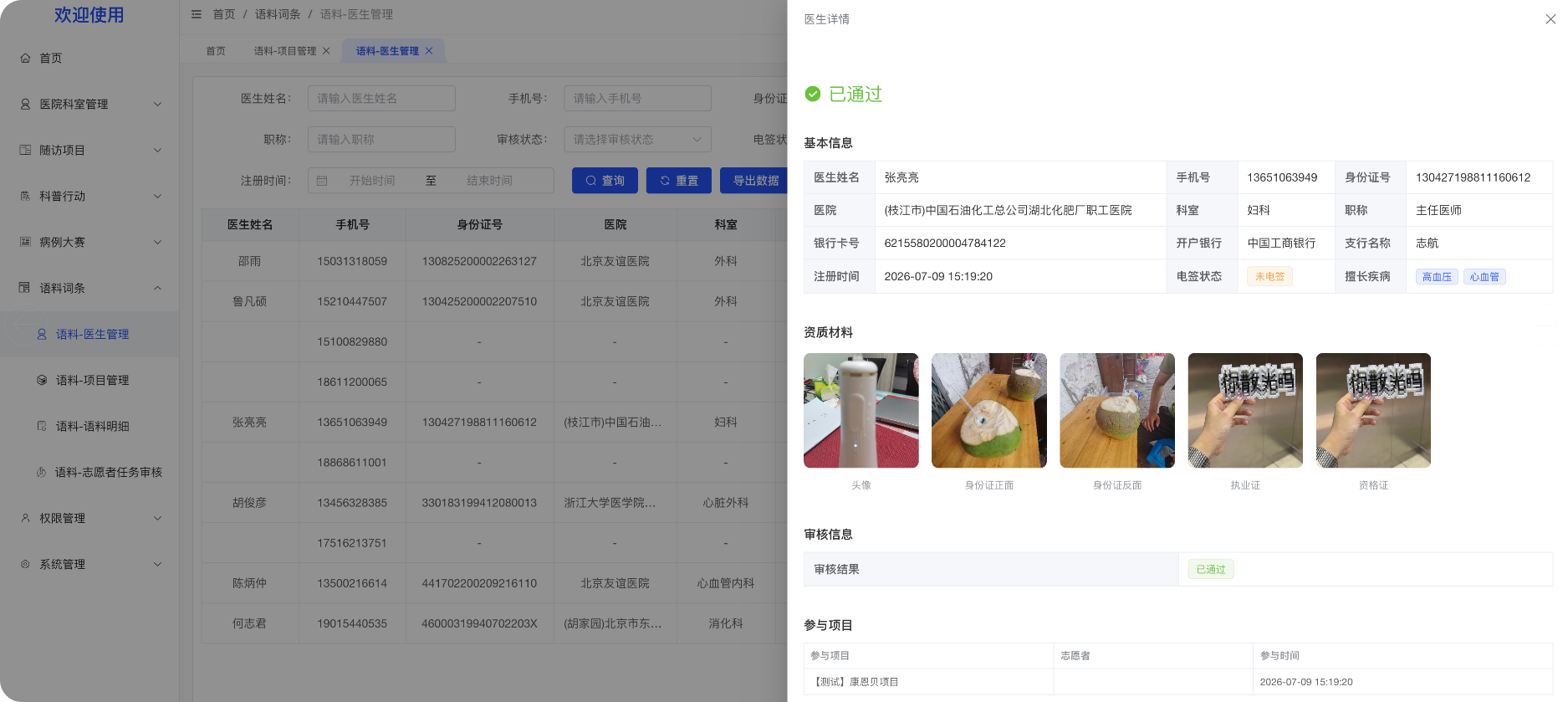Select 语料-医生管理 in the sidebar
Screen dimensions: 1568x702
(89, 334)
